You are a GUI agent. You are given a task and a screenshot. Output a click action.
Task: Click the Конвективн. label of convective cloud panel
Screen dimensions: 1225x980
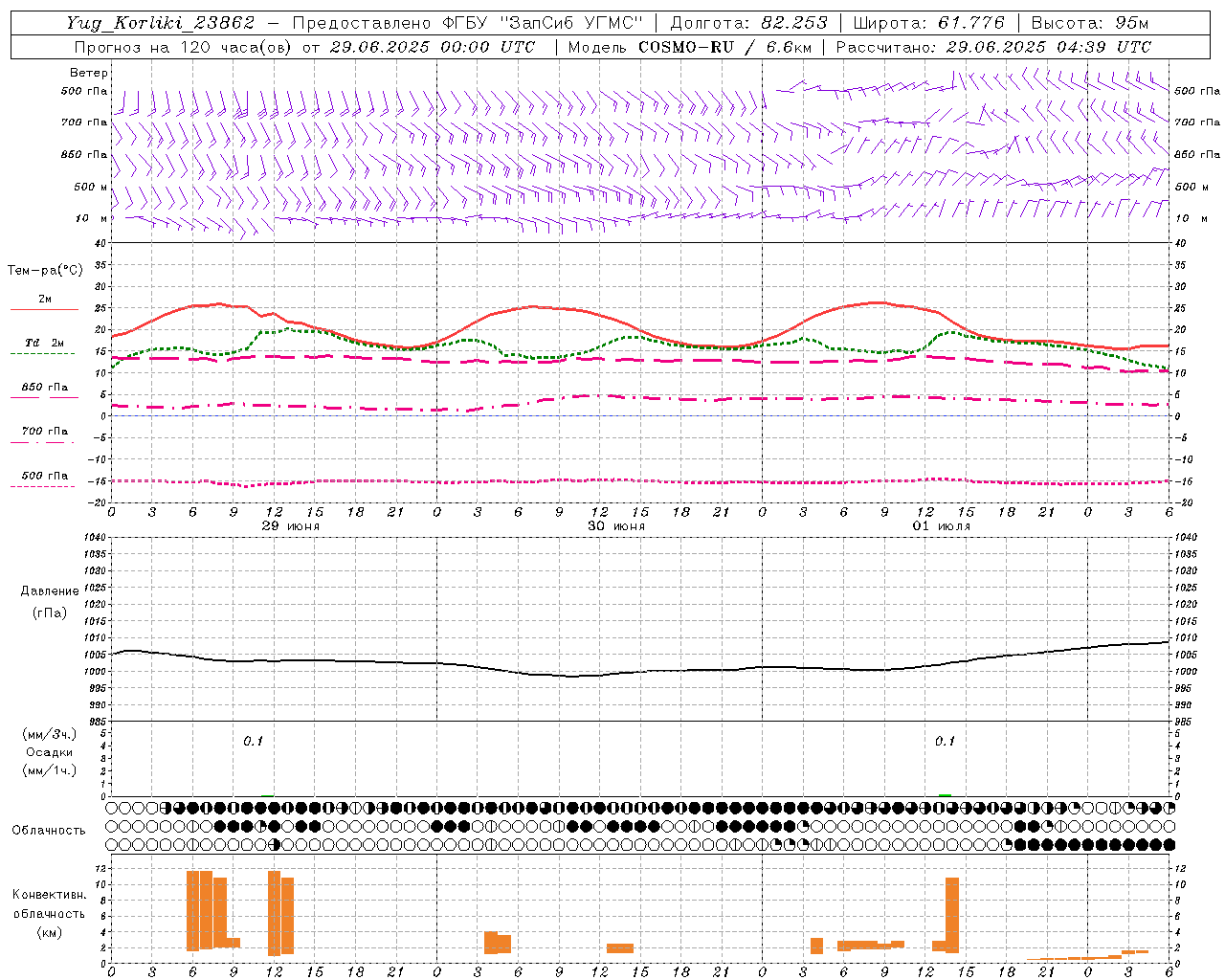pyautogui.click(x=49, y=895)
